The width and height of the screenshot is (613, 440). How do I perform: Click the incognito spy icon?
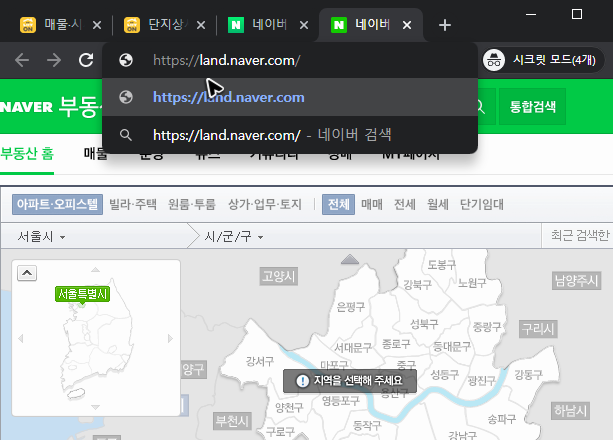[494, 60]
